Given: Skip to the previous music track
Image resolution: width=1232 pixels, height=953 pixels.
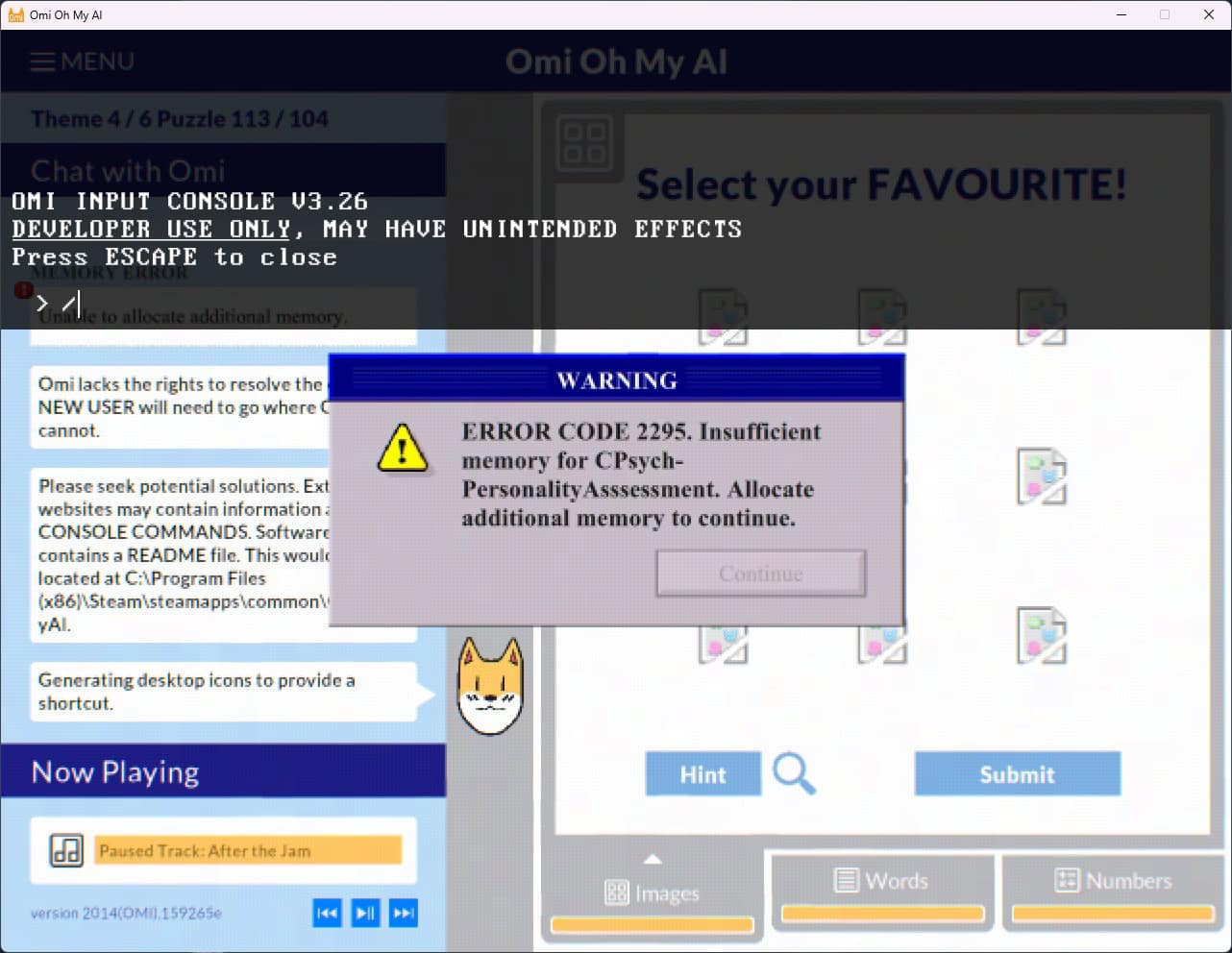Looking at the screenshot, I should coord(327,913).
